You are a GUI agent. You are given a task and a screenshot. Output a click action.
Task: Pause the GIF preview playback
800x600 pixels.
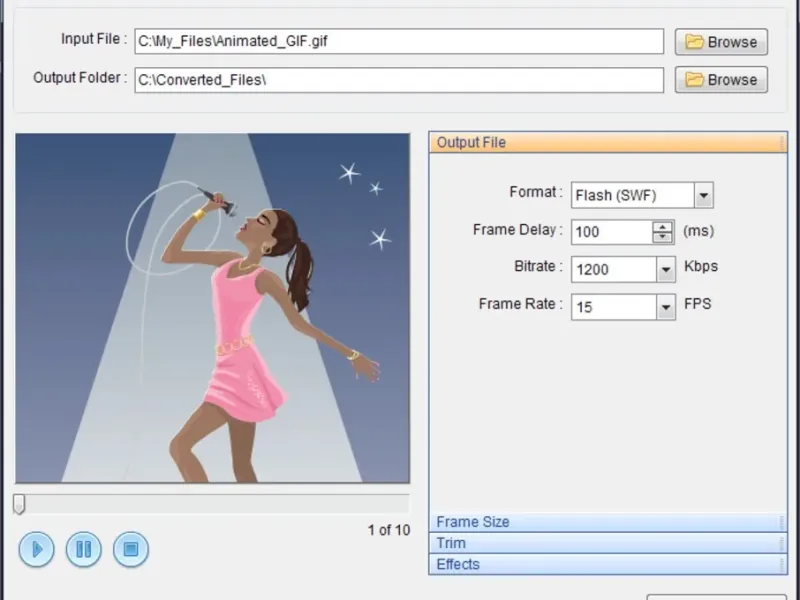84,549
